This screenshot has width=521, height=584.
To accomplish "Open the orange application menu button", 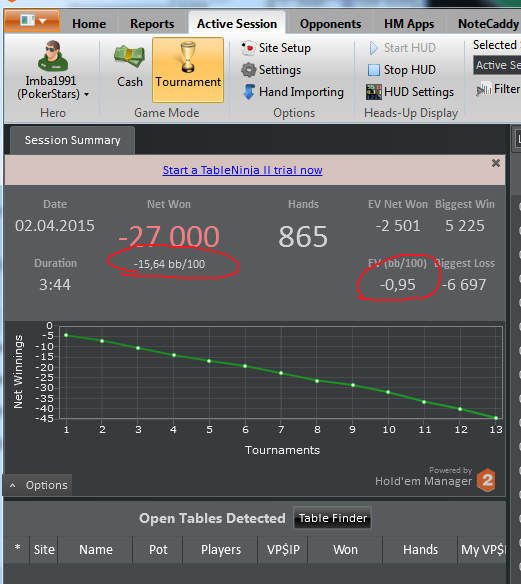I will click(x=32, y=20).
